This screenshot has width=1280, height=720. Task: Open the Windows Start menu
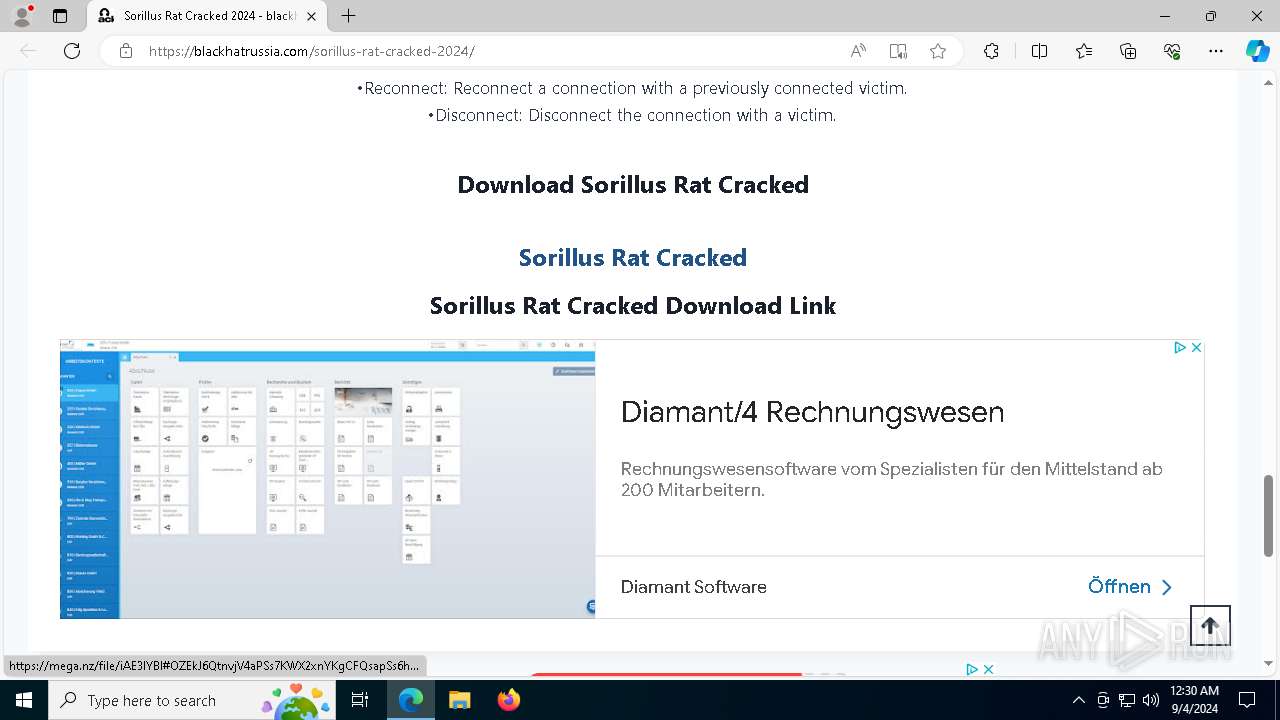[24, 700]
